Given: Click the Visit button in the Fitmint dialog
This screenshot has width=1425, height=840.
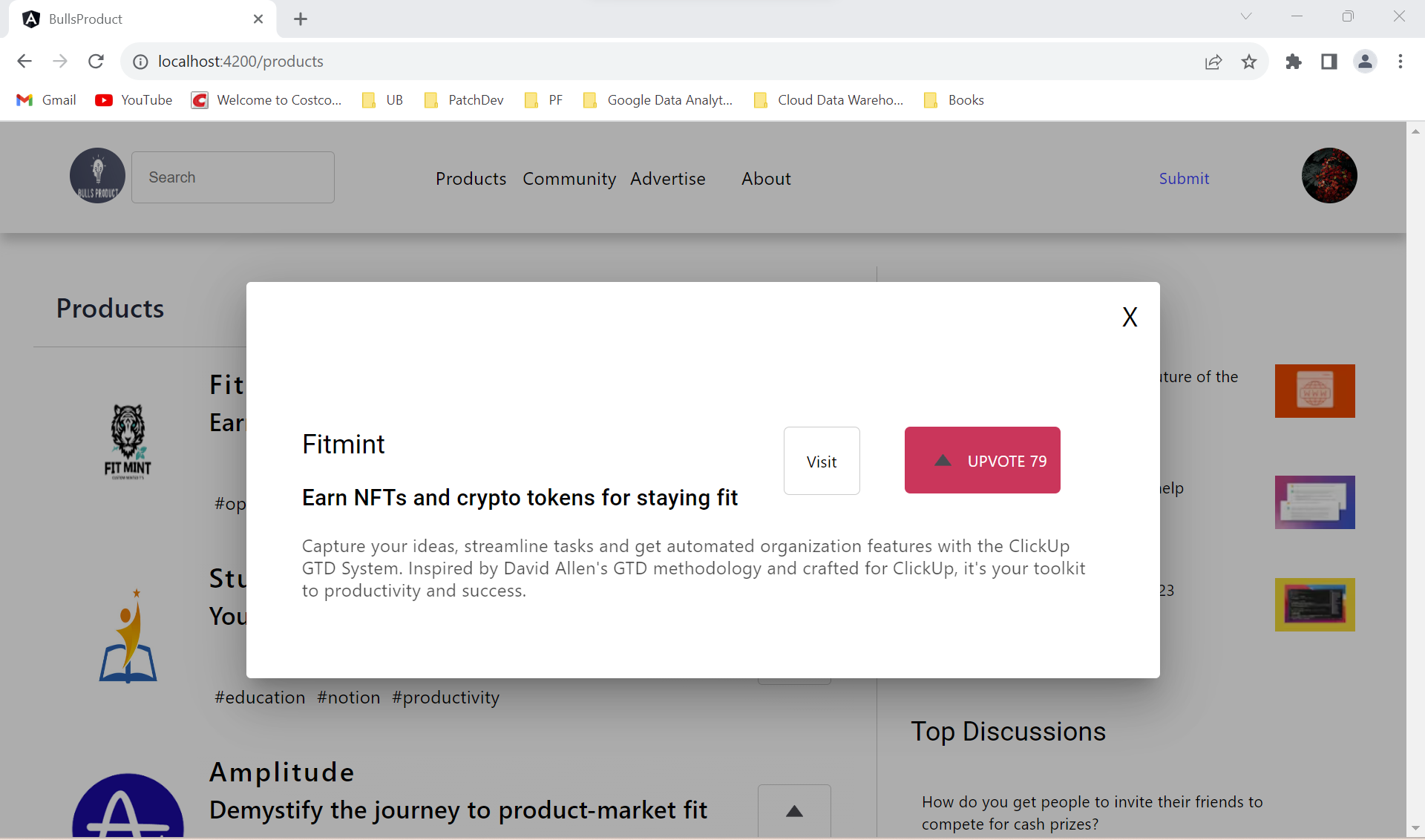Looking at the screenshot, I should pos(821,461).
